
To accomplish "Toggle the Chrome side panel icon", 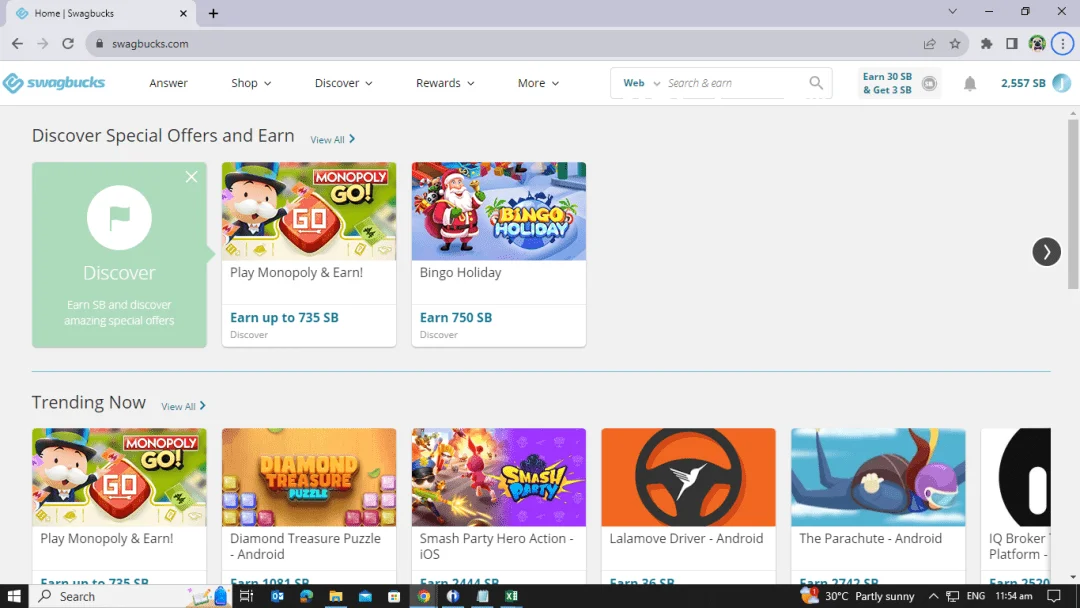I will [1012, 43].
